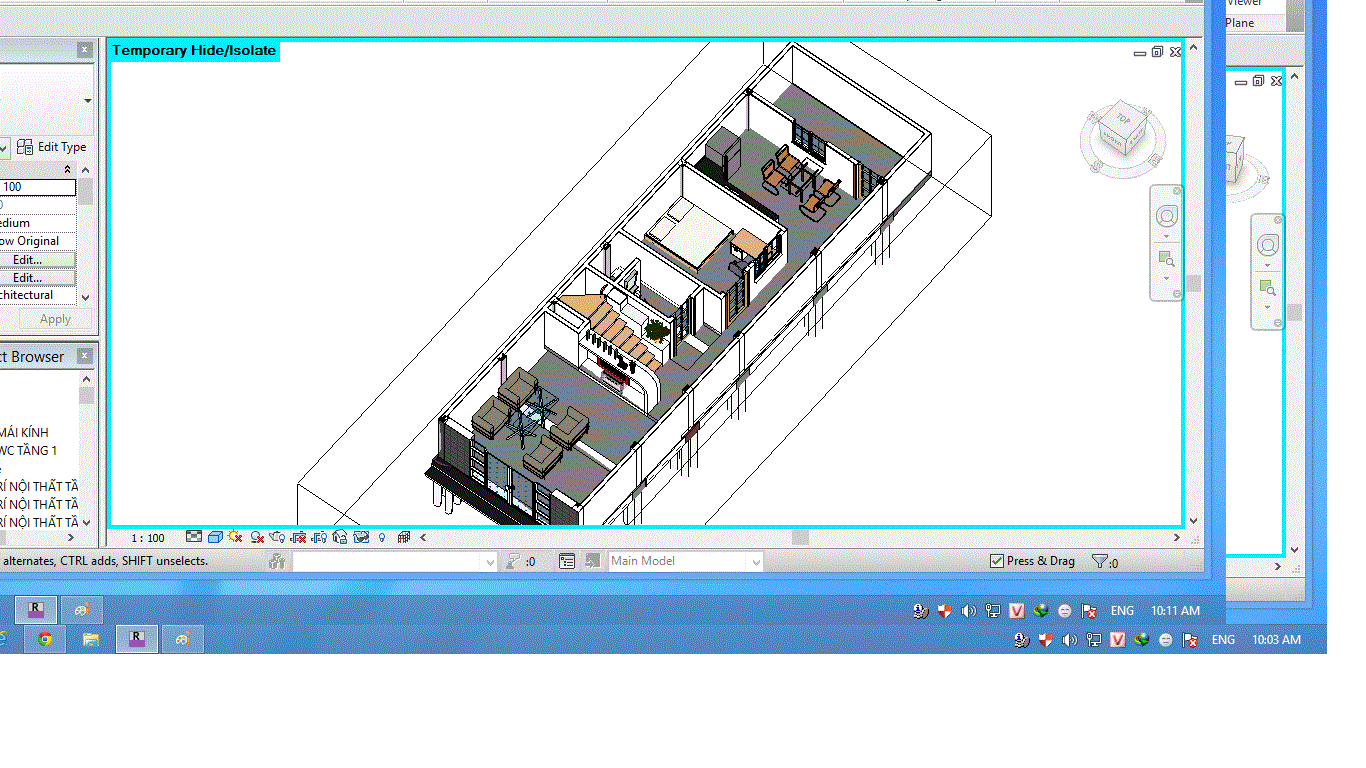
Task: Toggle Show Crop Region icon
Action: click(x=319, y=537)
